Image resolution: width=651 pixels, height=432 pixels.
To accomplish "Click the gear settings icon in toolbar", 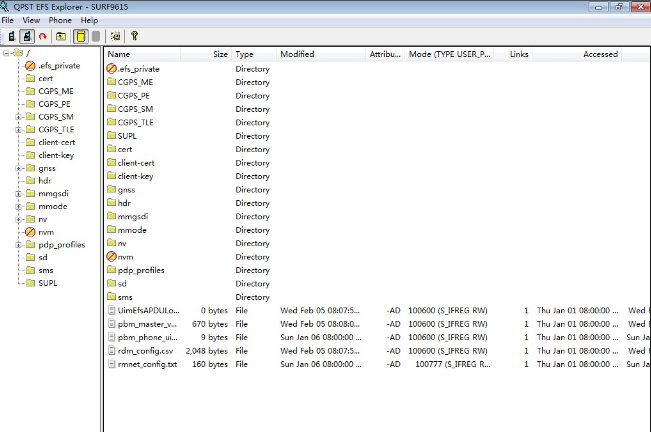I will 117,36.
